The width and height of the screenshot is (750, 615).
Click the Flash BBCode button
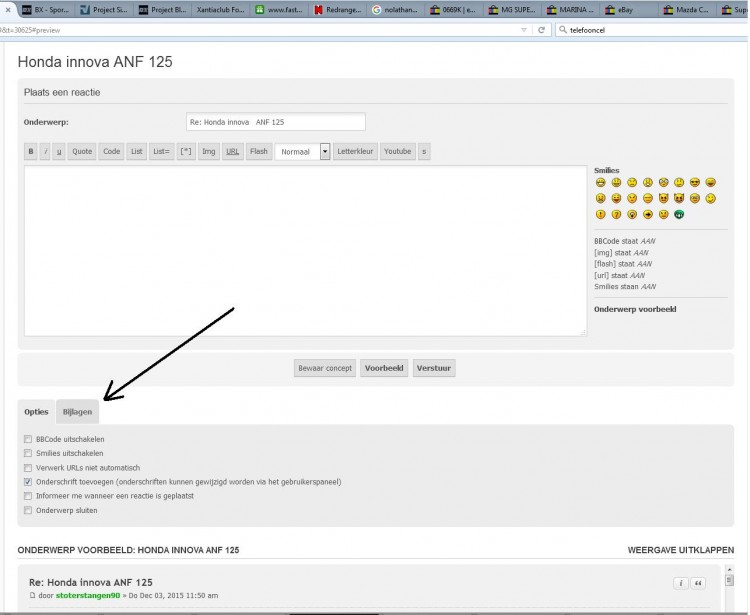259,152
